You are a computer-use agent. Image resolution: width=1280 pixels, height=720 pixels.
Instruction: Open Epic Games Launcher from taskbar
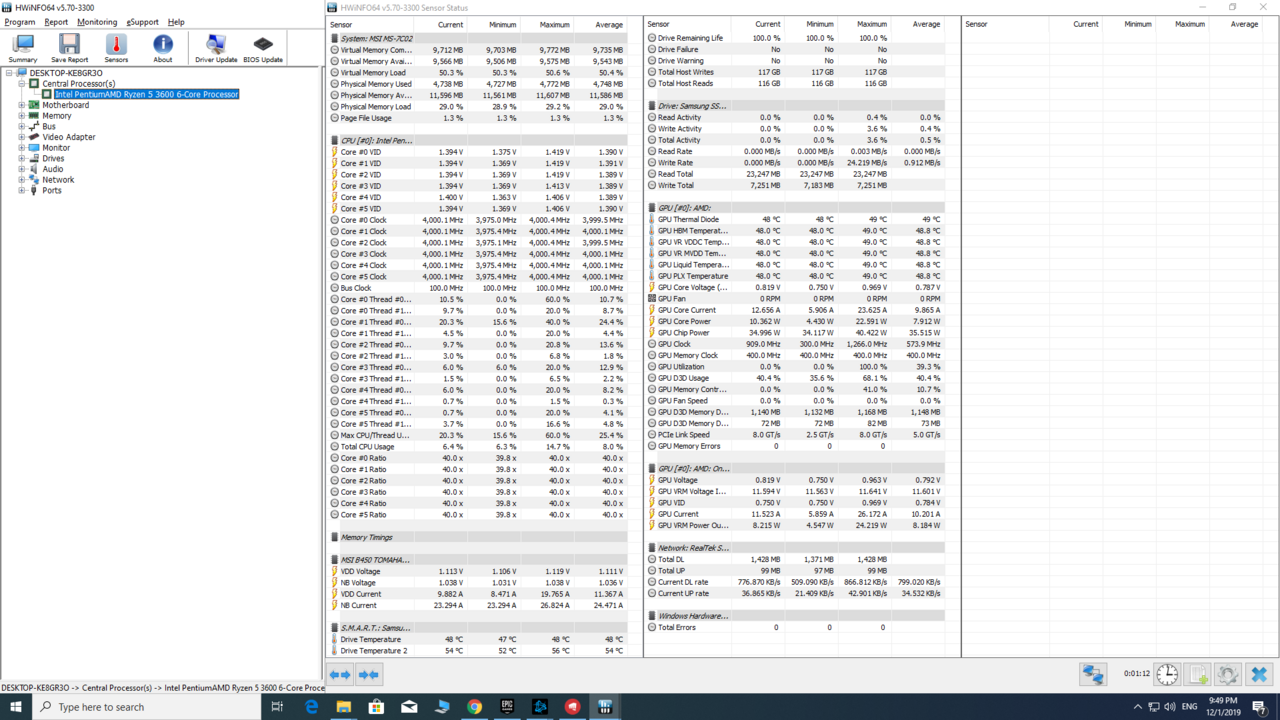point(507,707)
